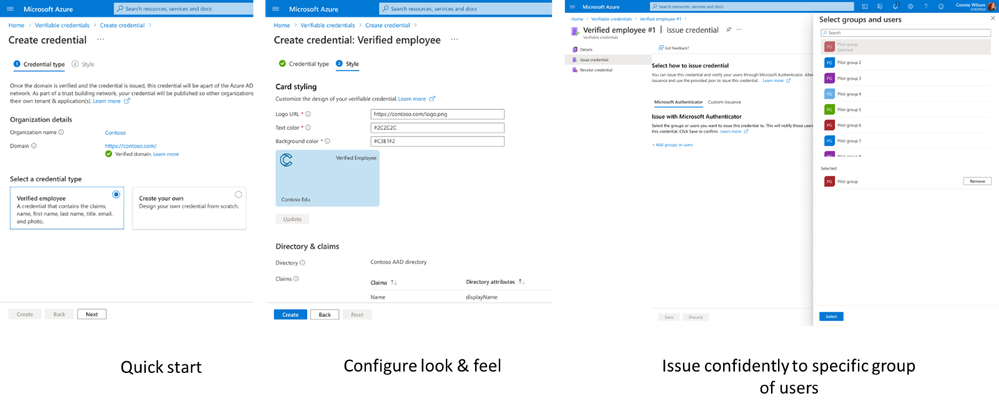
Task: Select Pilot group 5 in the list
Action: point(905,110)
